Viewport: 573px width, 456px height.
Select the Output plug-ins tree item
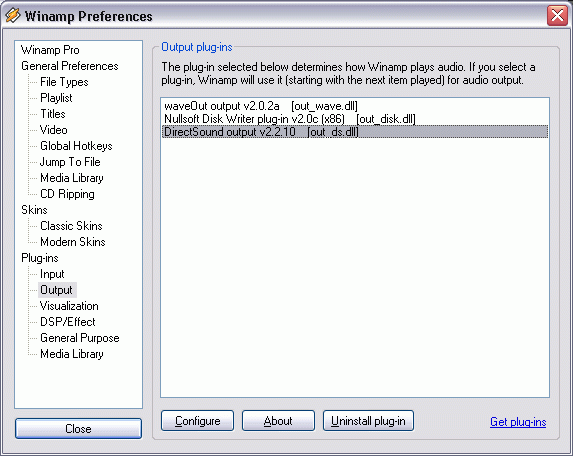pos(56,290)
